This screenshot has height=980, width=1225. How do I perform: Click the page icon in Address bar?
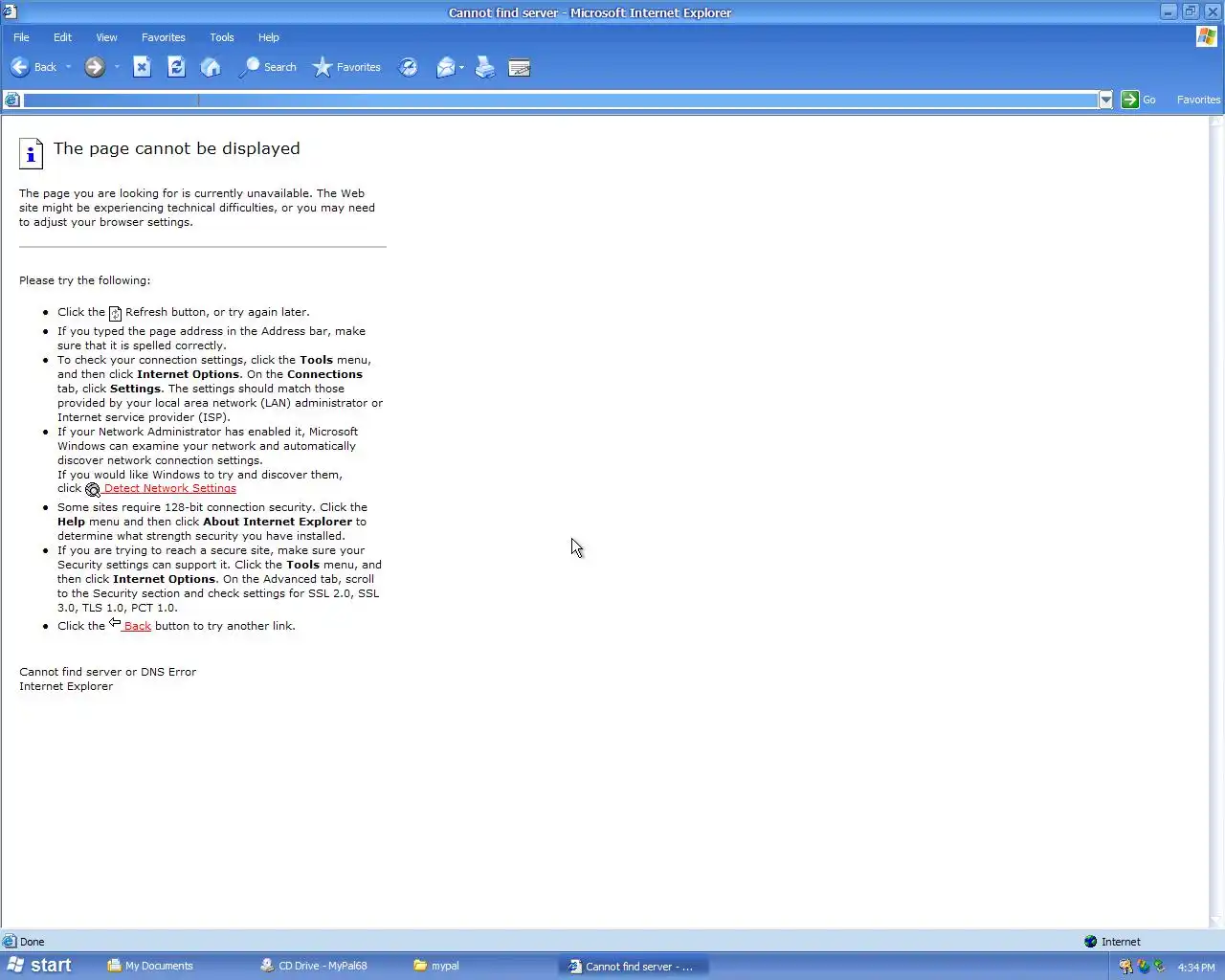12,100
